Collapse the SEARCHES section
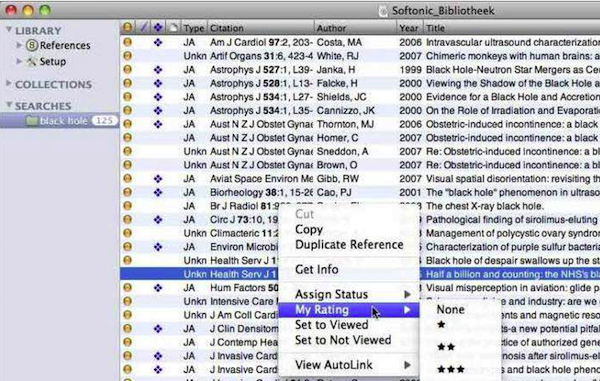 pyautogui.click(x=8, y=105)
